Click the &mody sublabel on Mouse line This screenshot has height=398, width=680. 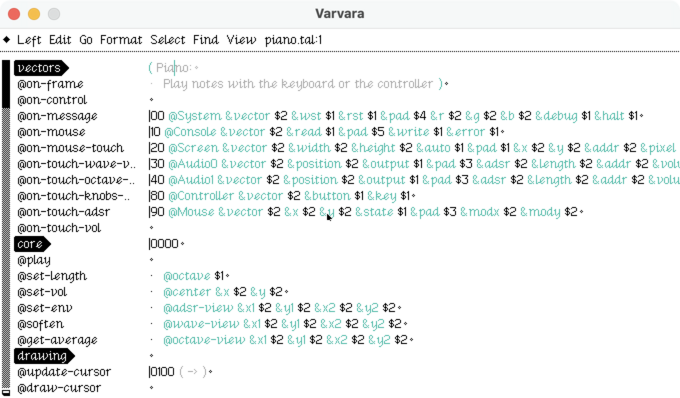(x=540, y=212)
